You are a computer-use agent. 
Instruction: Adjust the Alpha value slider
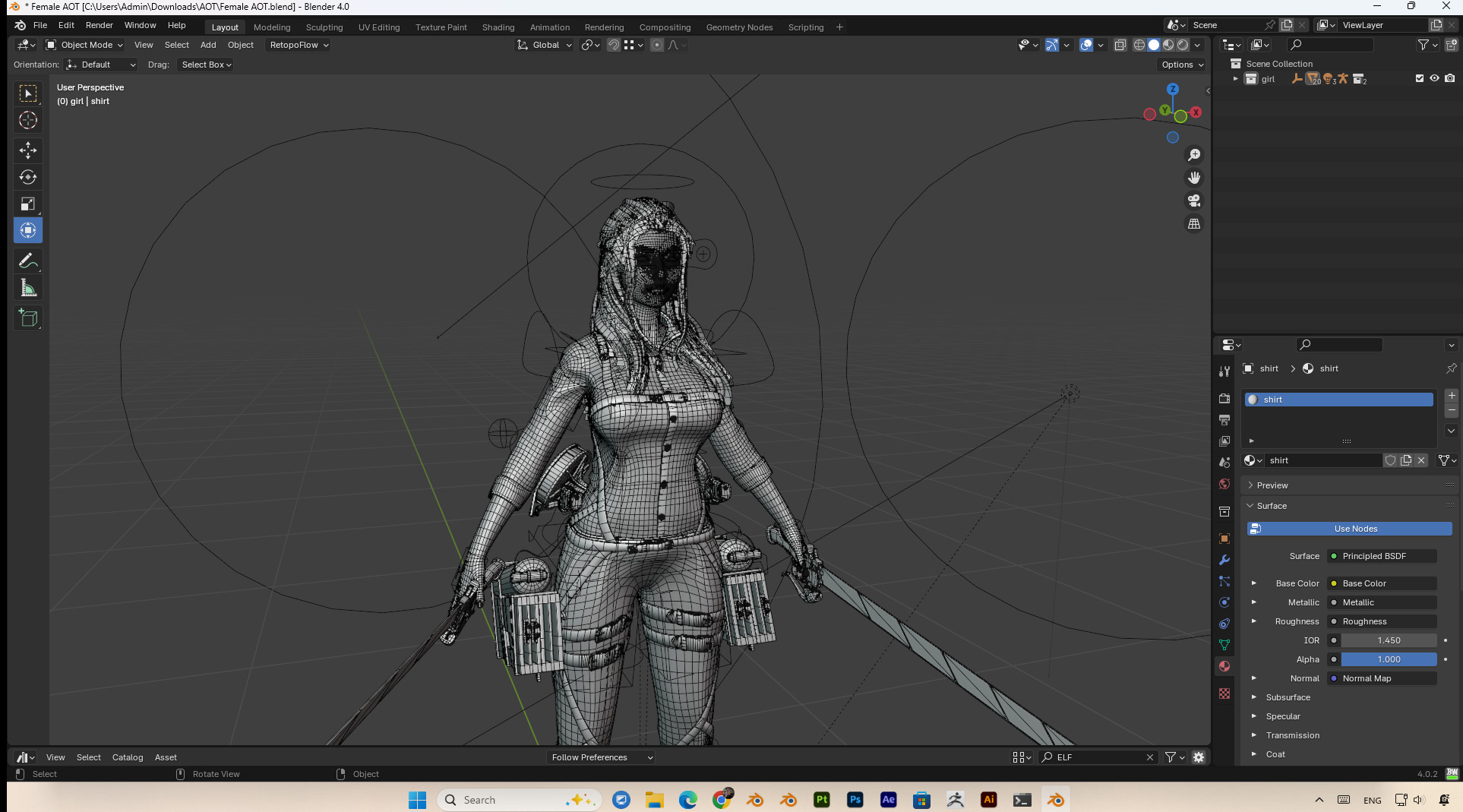point(1389,659)
